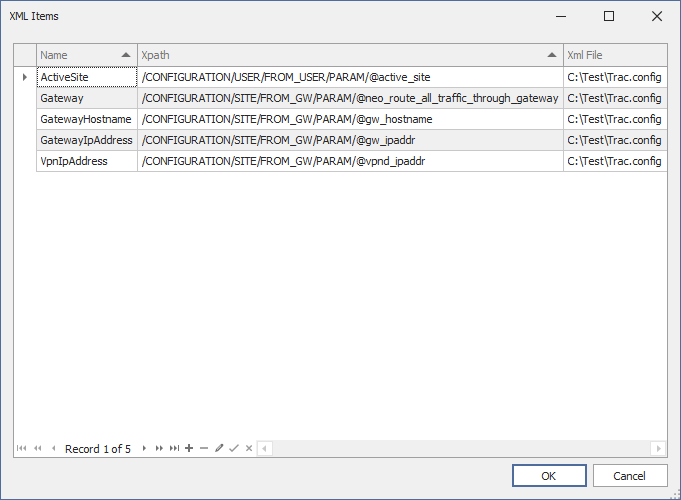Sort by the Xpath column header
The height and width of the screenshot is (500, 681).
pos(350,55)
